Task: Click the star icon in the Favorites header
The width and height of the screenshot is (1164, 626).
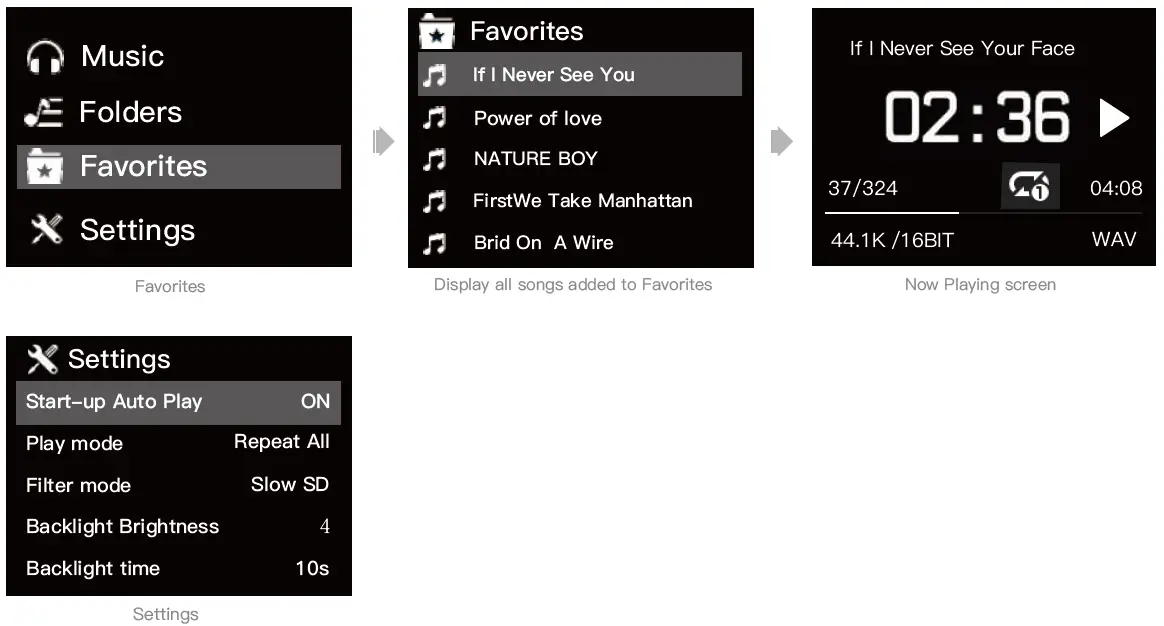Action: [434, 32]
